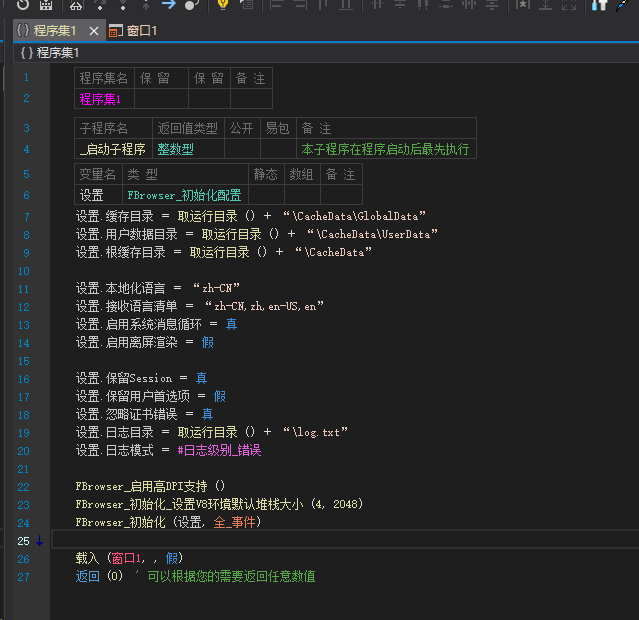This screenshot has height=620, width=639.
Task: Click the string "\log.txt"
Action: pos(315,432)
